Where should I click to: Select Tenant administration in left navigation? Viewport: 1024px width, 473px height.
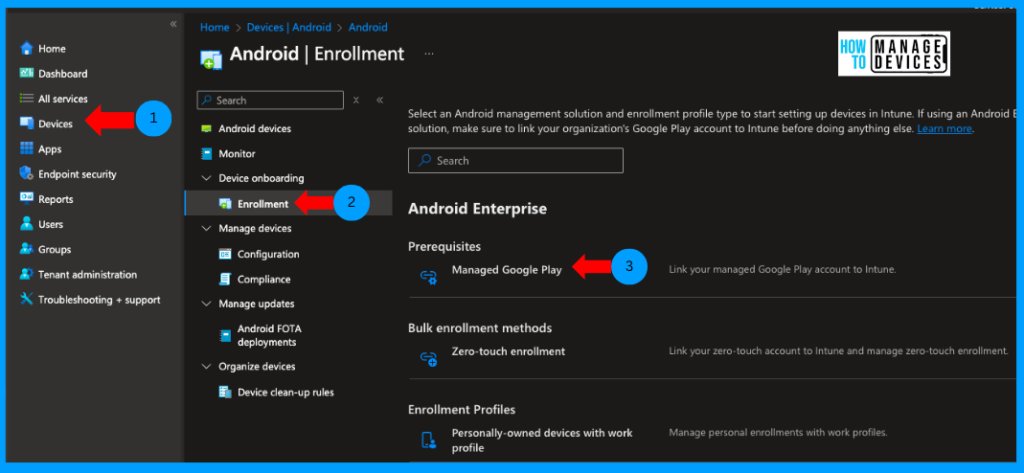point(88,274)
